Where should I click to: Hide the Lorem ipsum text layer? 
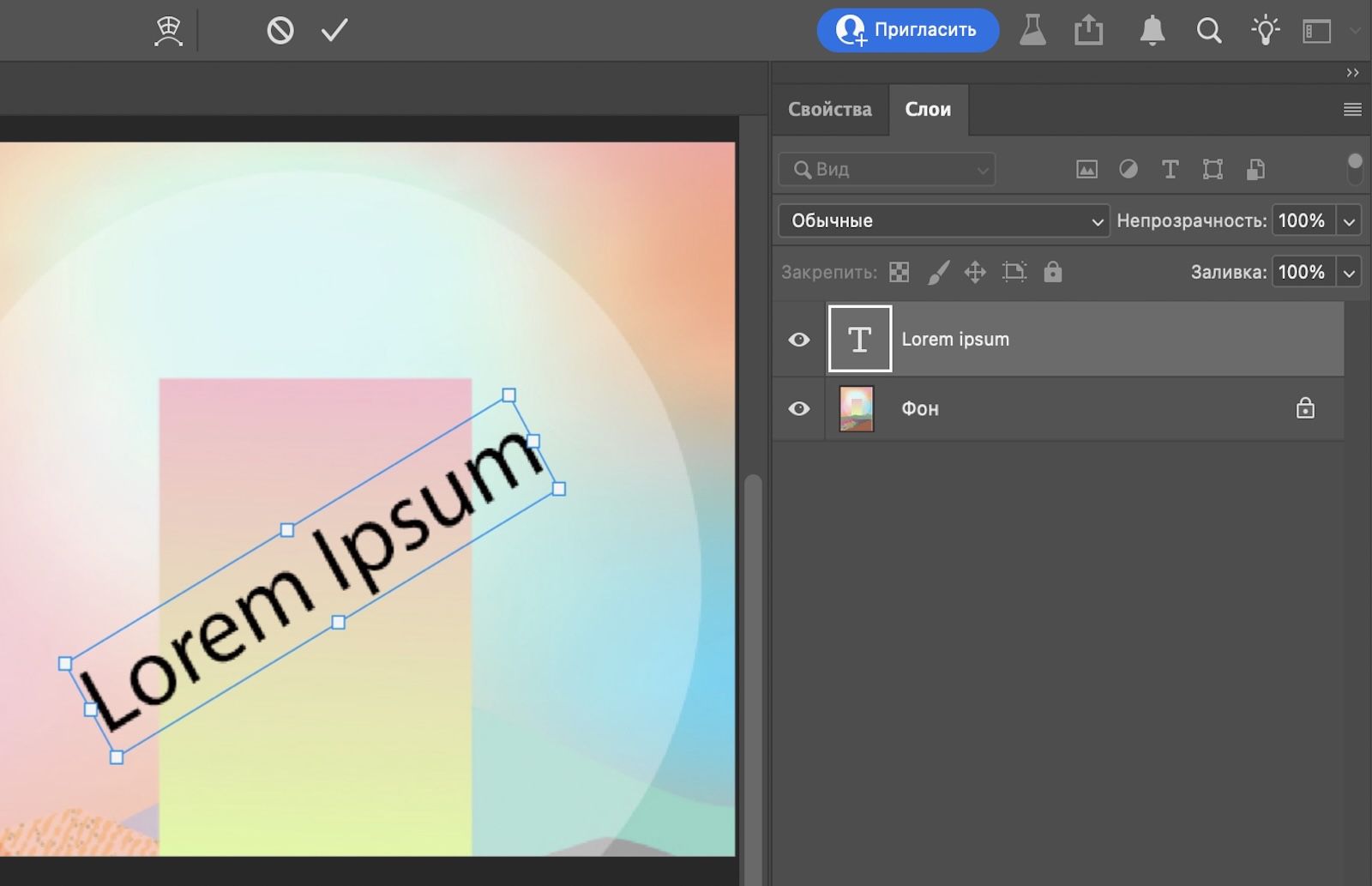pyautogui.click(x=798, y=340)
